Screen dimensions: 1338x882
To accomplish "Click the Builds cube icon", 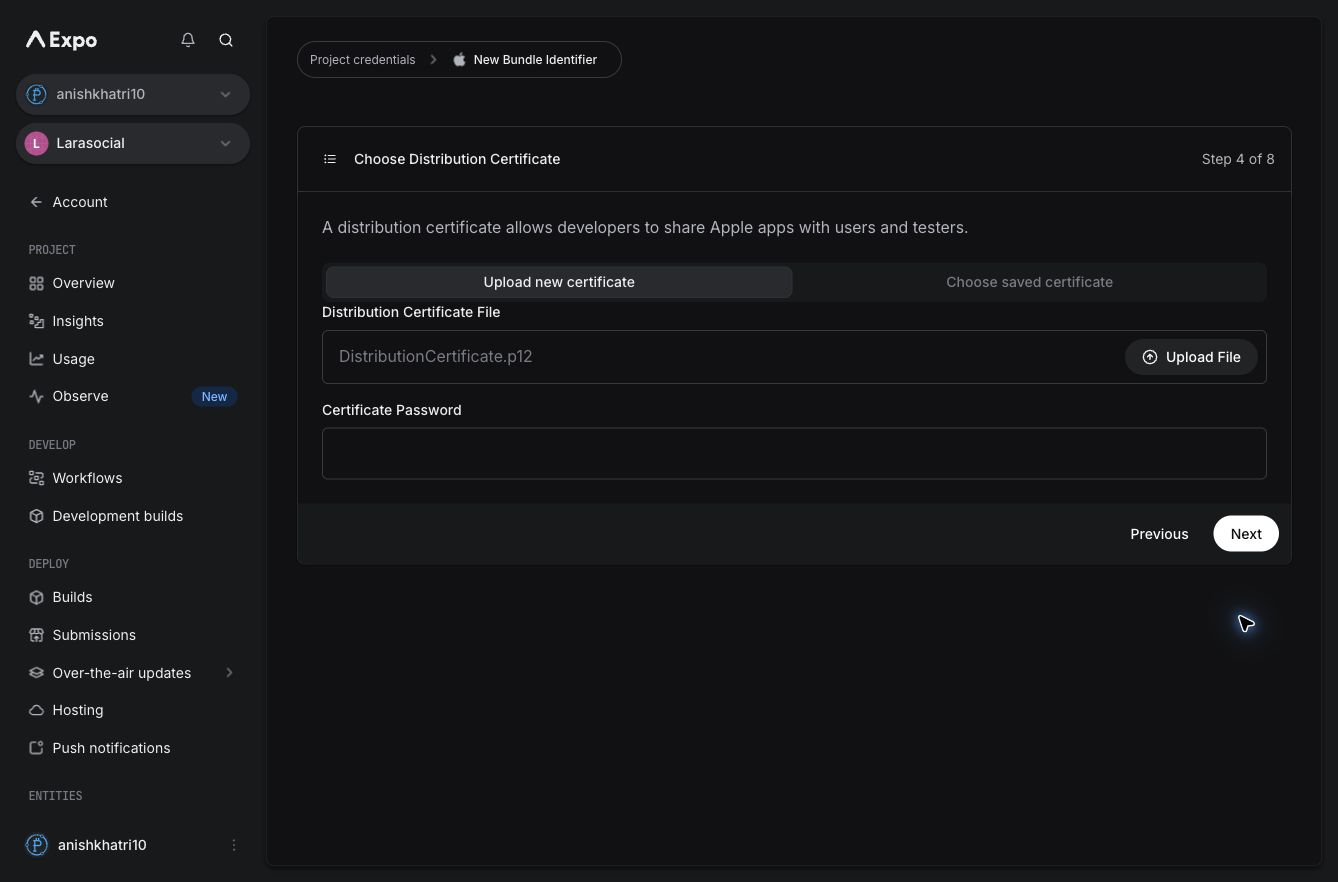I will click(x=36, y=597).
